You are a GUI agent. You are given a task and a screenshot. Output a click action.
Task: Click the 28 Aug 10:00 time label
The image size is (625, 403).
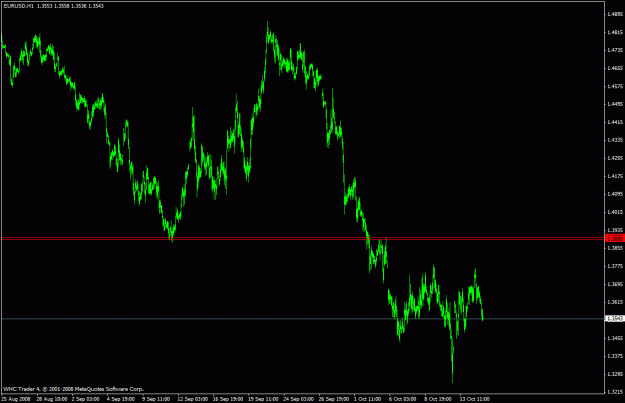click(x=52, y=399)
